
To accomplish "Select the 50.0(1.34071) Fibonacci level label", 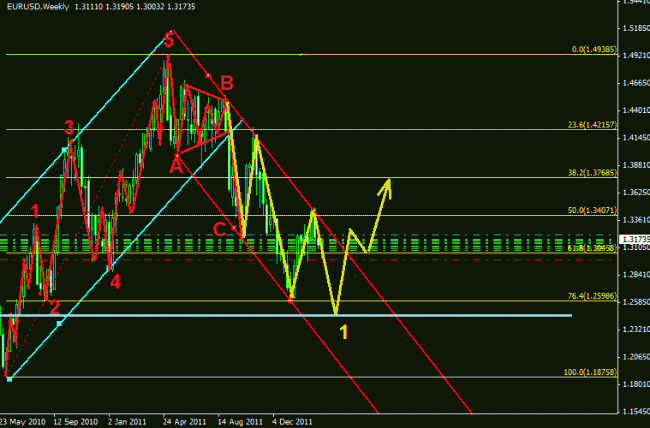I will pos(592,210).
